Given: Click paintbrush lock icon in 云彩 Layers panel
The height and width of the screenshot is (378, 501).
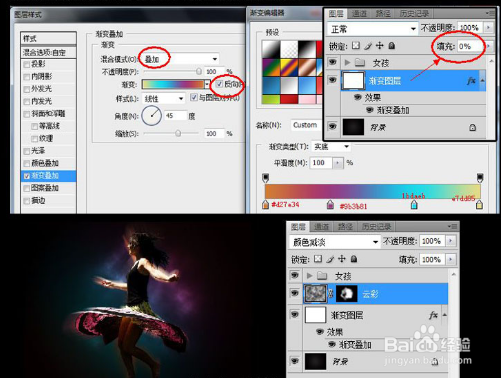Looking at the screenshot, I should pyautogui.click(x=330, y=259).
